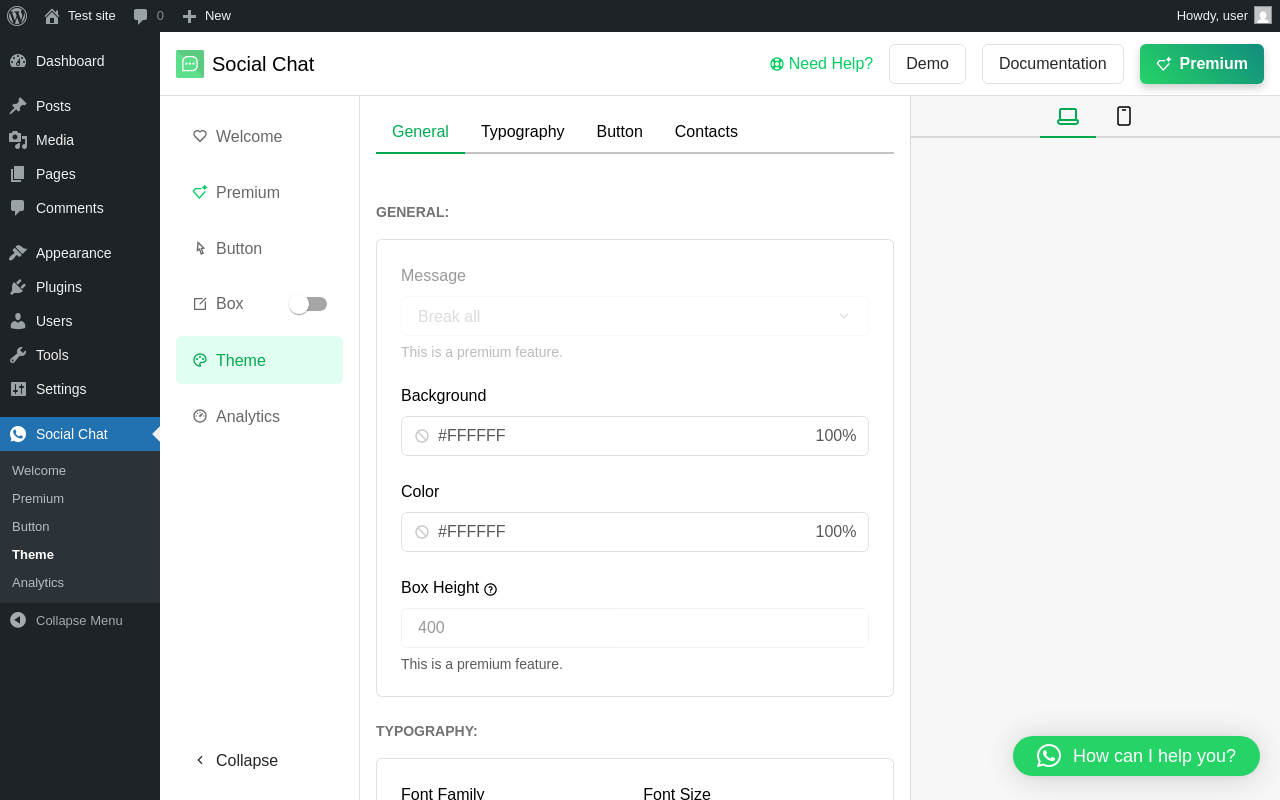
Task: Open the Box section label
Action: (x=230, y=304)
